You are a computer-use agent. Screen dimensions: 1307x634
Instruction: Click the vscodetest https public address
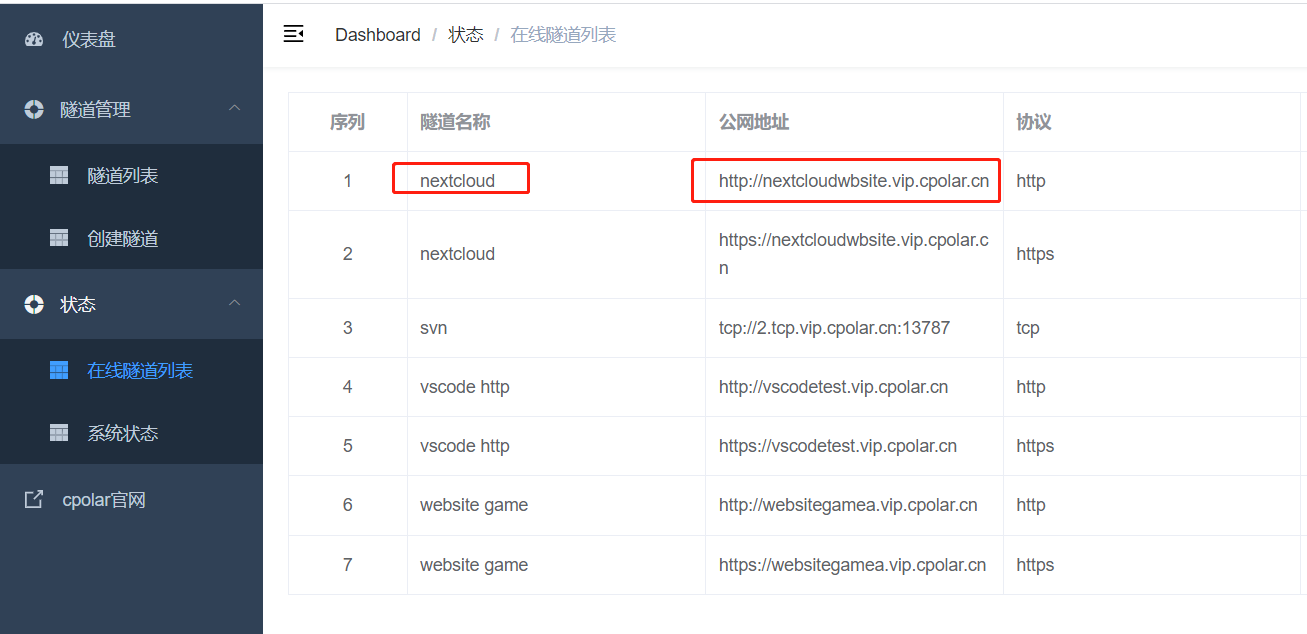tap(837, 445)
